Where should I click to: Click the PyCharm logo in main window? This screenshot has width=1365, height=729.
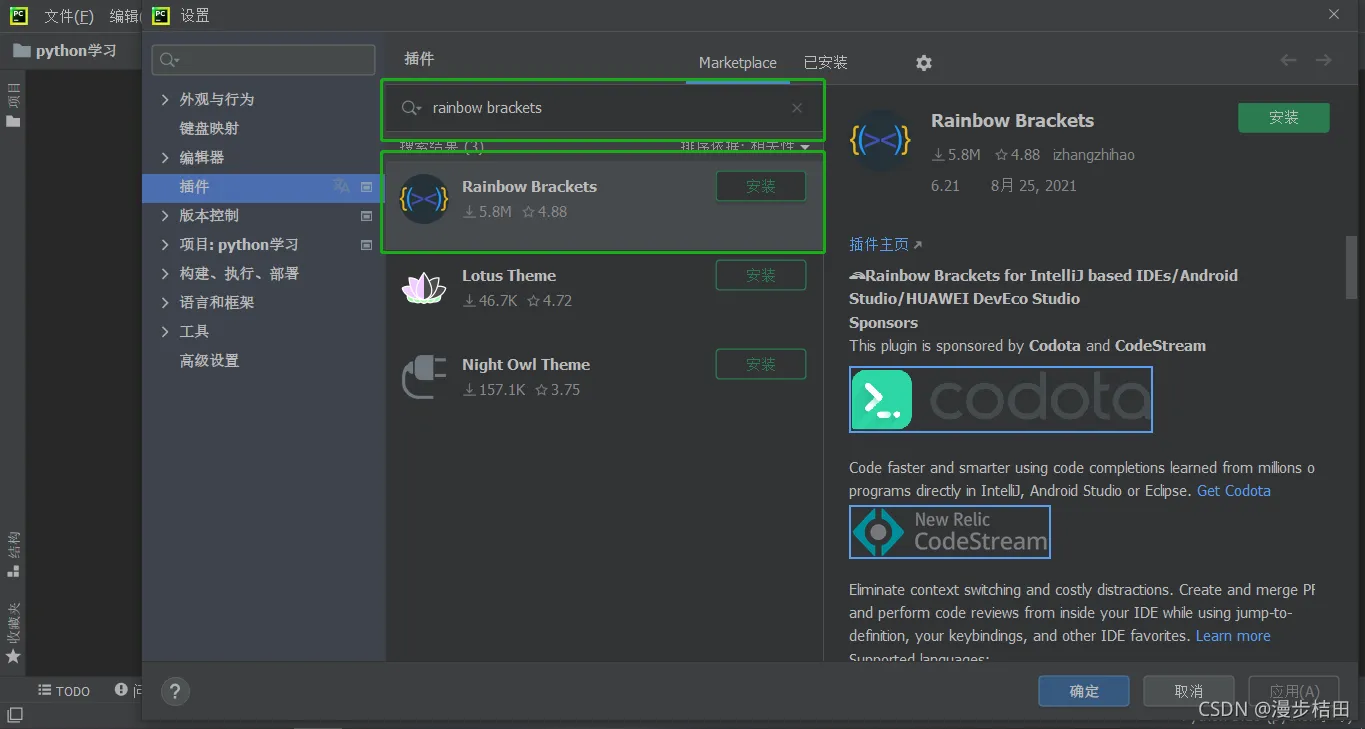coord(19,15)
